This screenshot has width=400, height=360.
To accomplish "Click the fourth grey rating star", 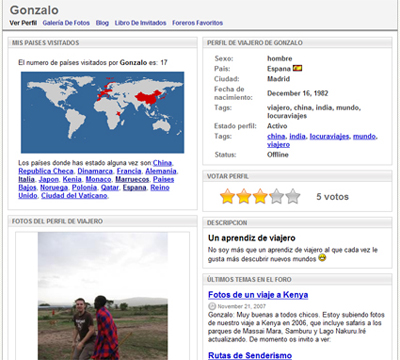I will [276, 196].
